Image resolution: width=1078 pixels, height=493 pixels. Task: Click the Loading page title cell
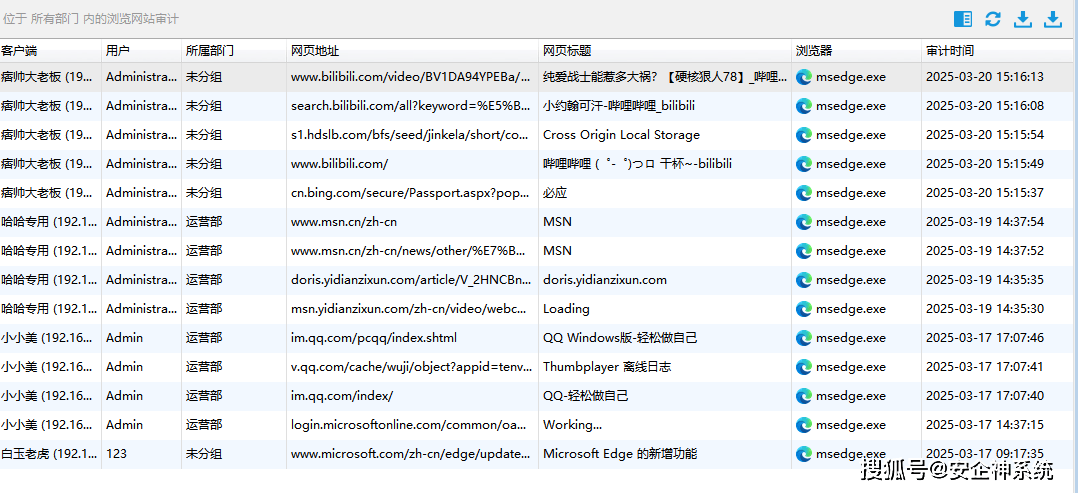[x=665, y=309]
